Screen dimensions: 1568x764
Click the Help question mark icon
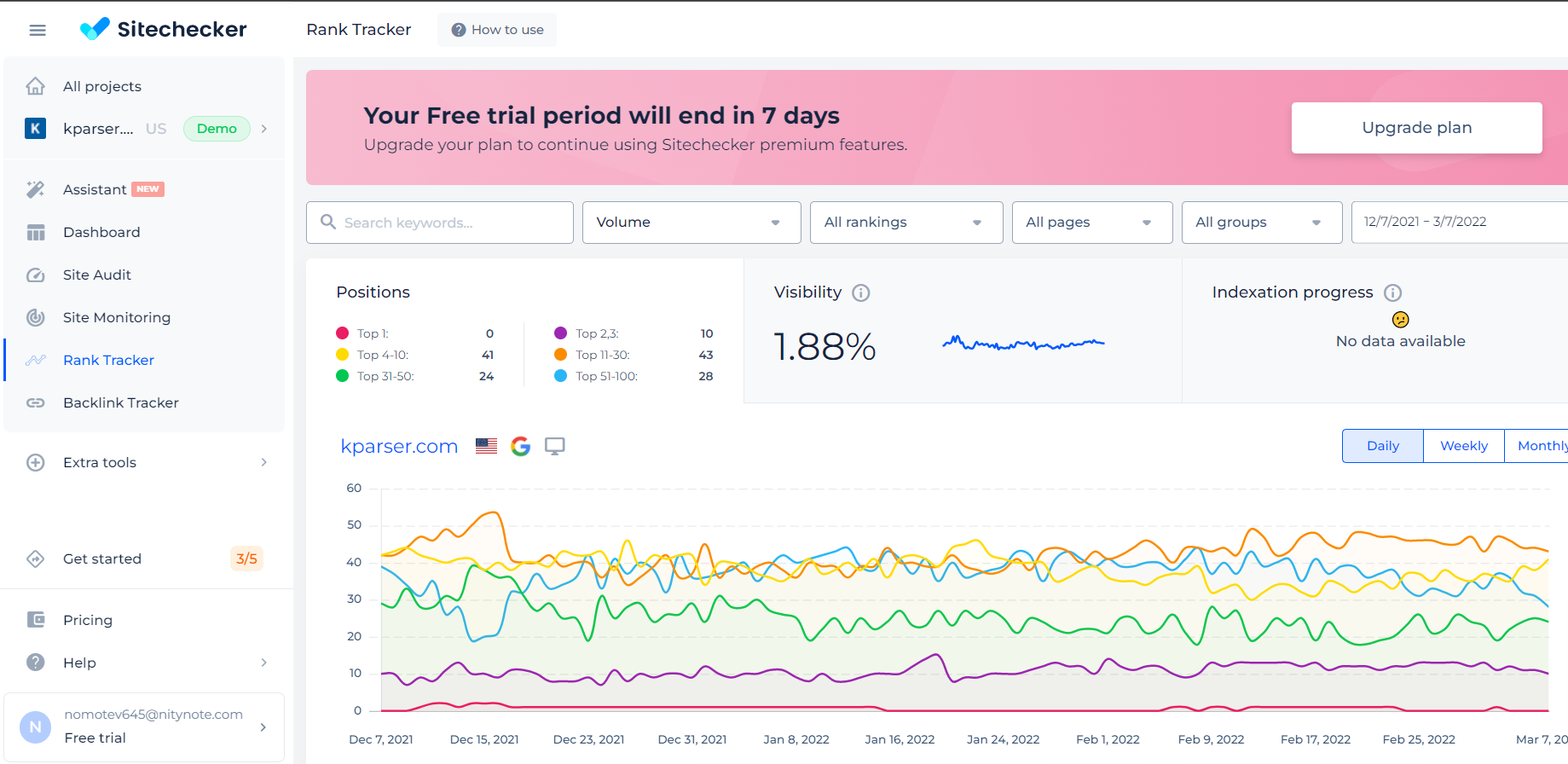pos(36,663)
